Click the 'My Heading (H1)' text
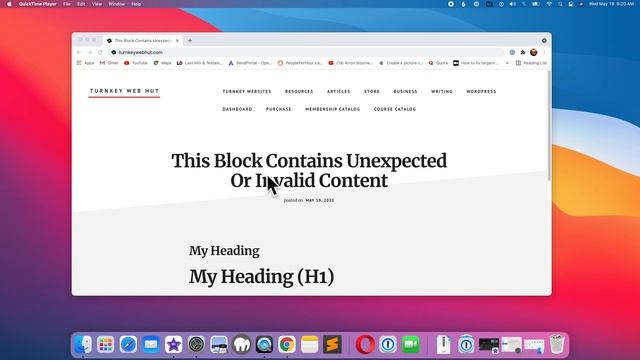640x360 pixels. pos(262,277)
